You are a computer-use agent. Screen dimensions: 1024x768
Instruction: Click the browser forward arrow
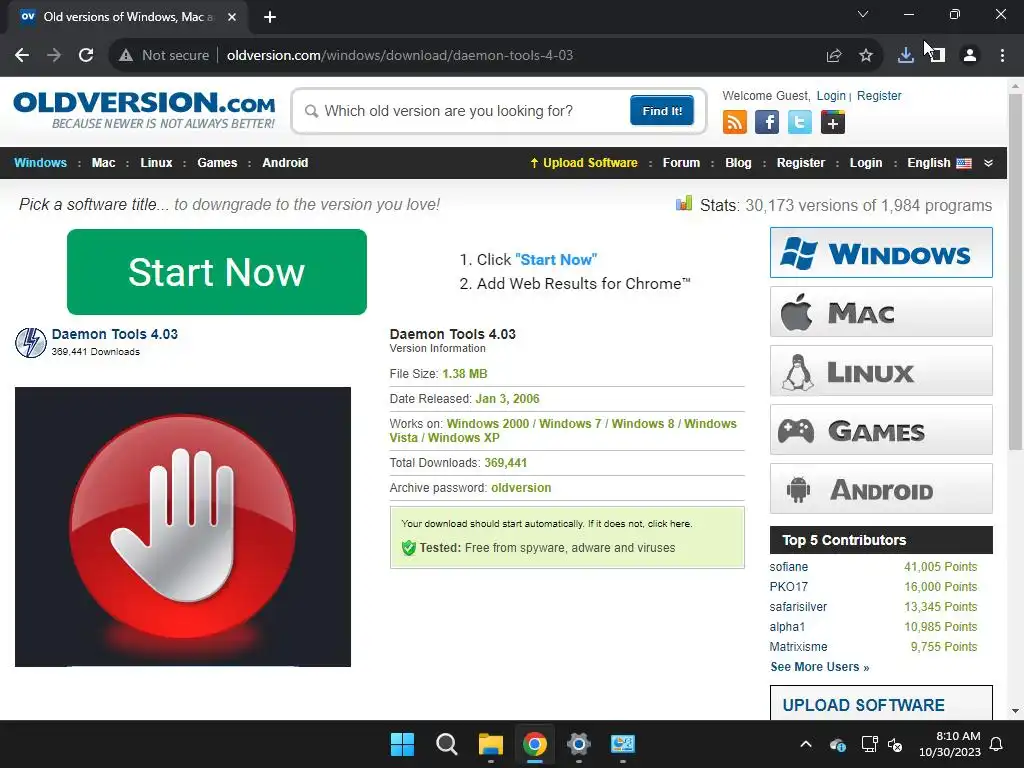[54, 56]
